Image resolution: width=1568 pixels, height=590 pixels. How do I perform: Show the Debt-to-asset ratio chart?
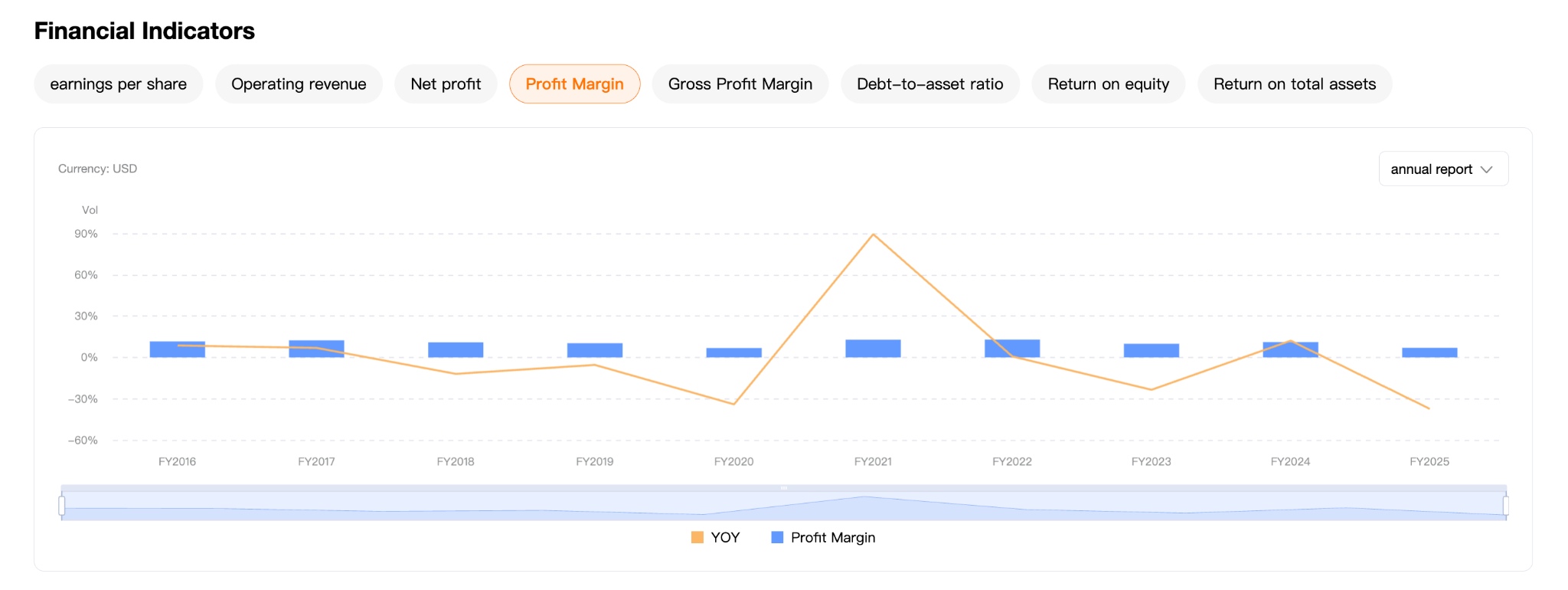click(x=929, y=84)
